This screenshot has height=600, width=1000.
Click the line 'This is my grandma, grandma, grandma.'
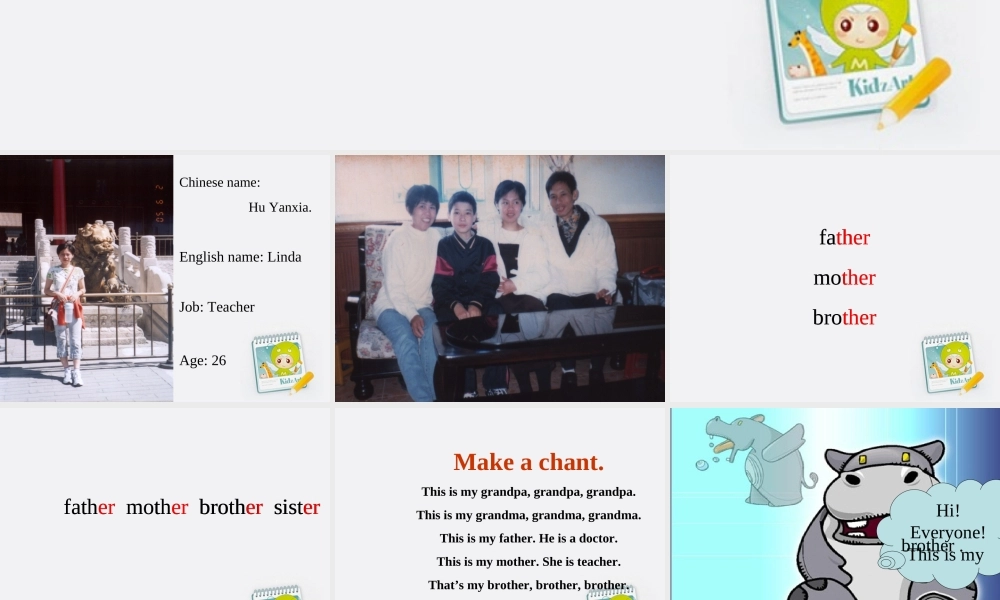pos(529,515)
